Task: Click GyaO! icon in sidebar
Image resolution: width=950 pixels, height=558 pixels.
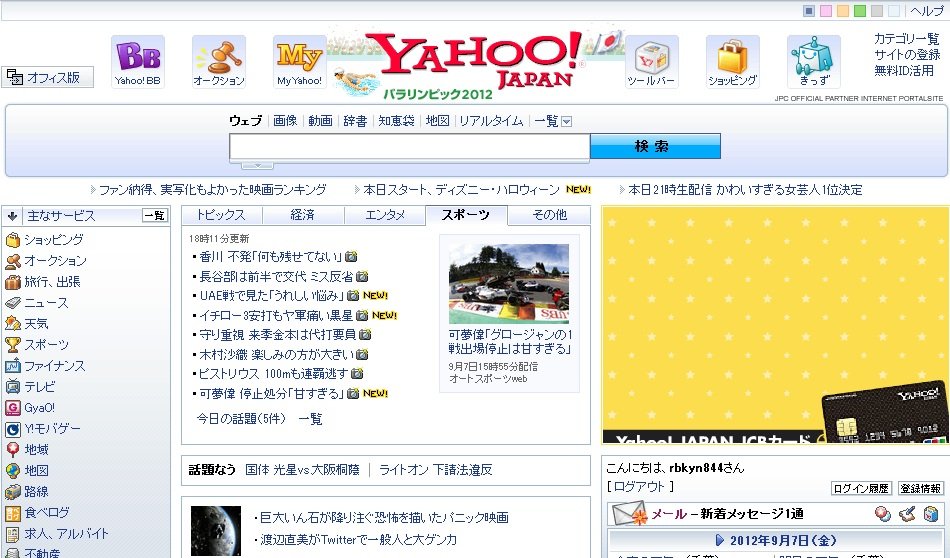Action: pyautogui.click(x=13, y=408)
